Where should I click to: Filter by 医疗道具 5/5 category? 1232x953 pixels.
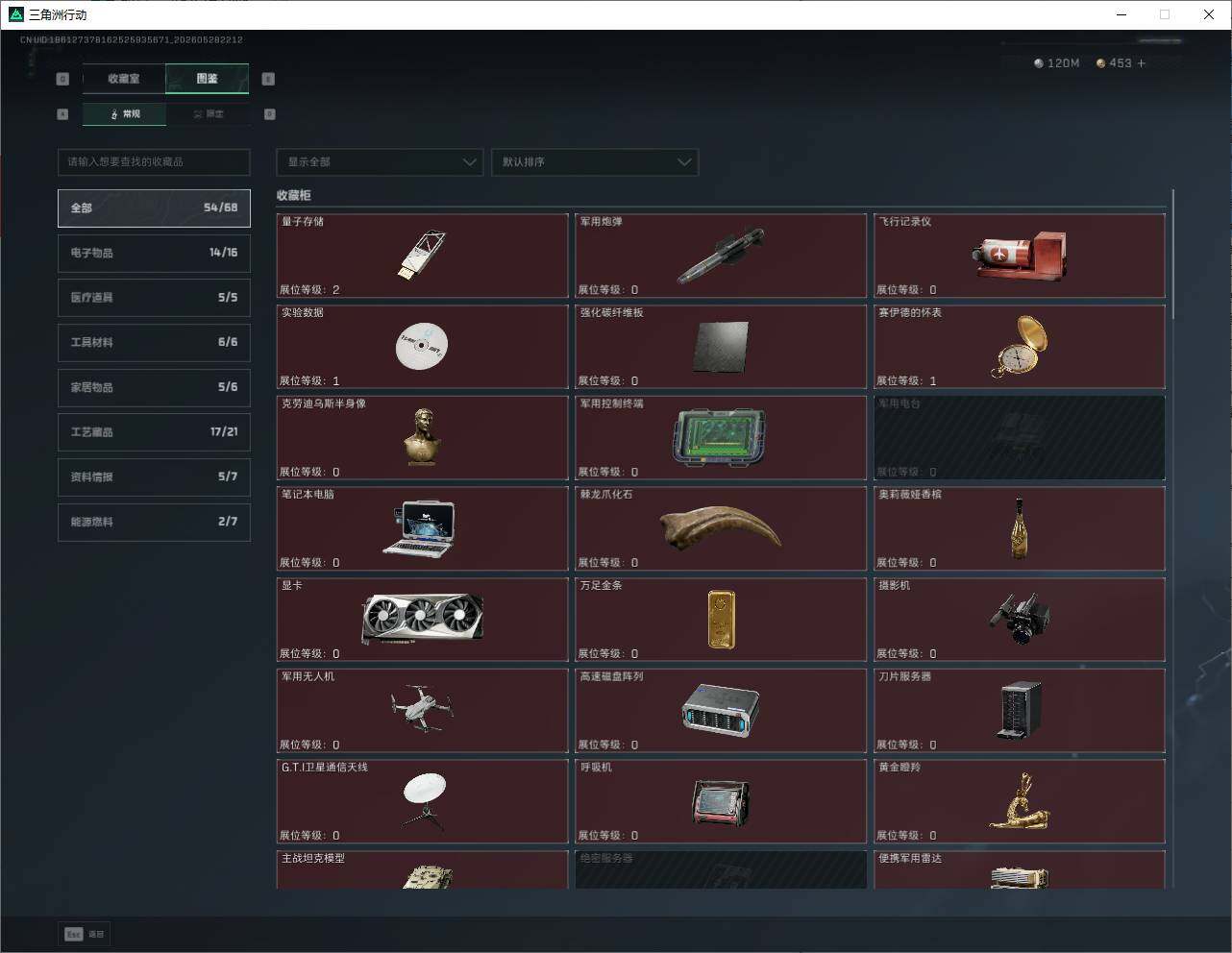pos(154,298)
